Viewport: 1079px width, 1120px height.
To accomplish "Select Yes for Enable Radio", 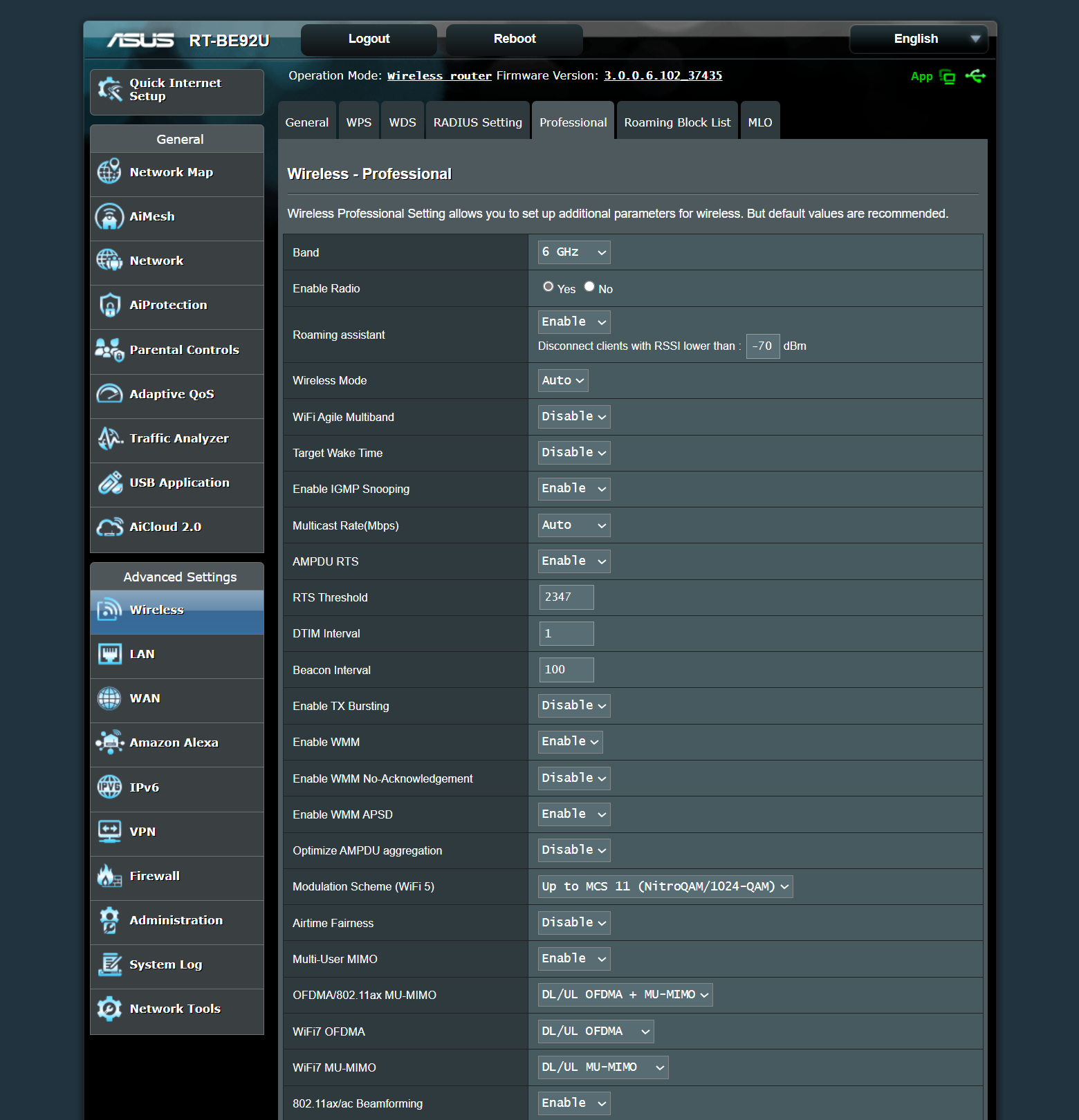I will pos(548,286).
